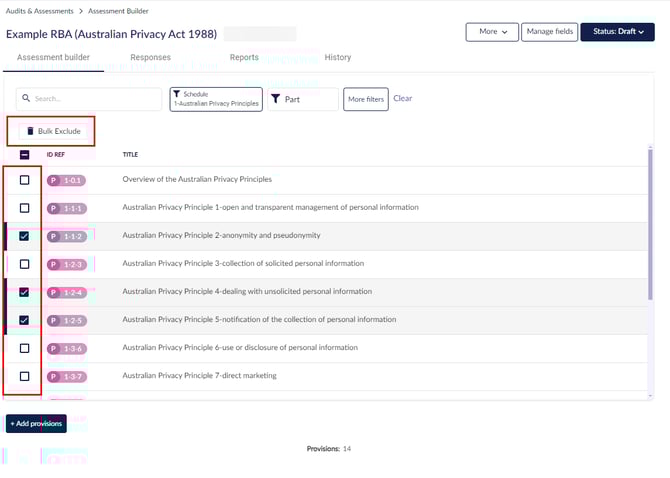The width and height of the screenshot is (670, 478).
Task: Click the P 1-1-1 ID badge
Action: pyautogui.click(x=67, y=208)
